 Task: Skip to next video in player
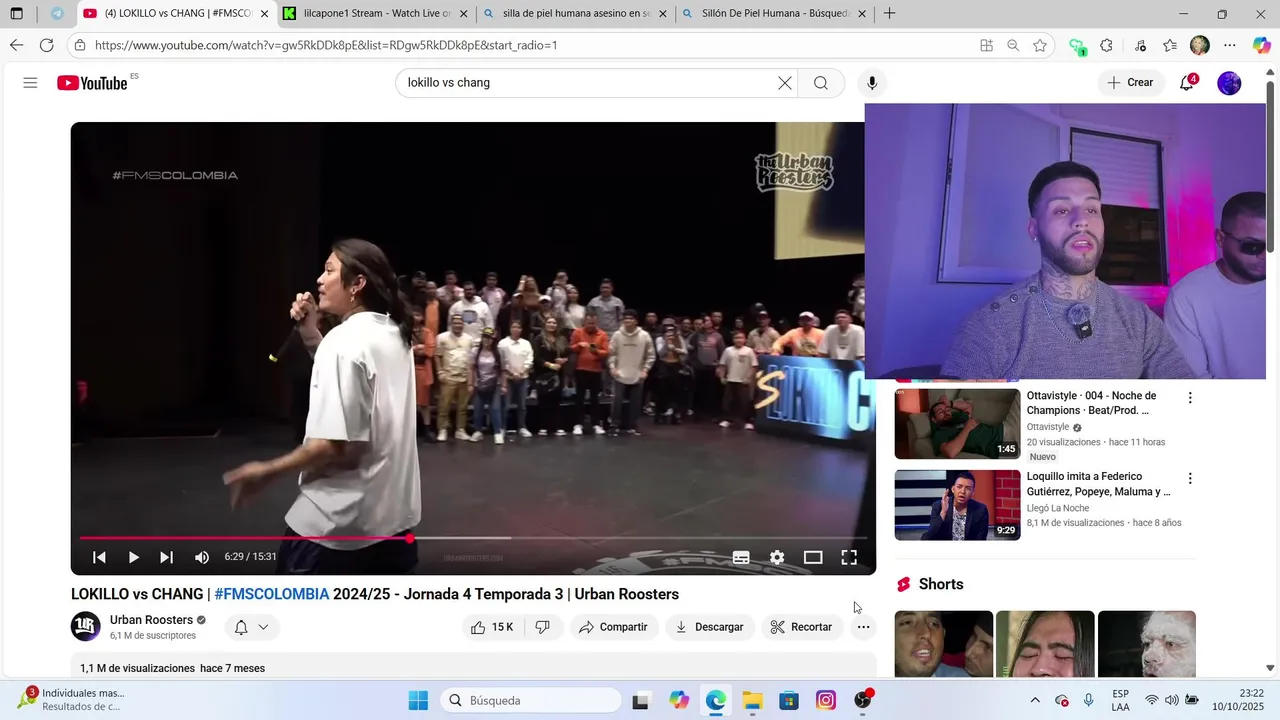pyautogui.click(x=167, y=557)
